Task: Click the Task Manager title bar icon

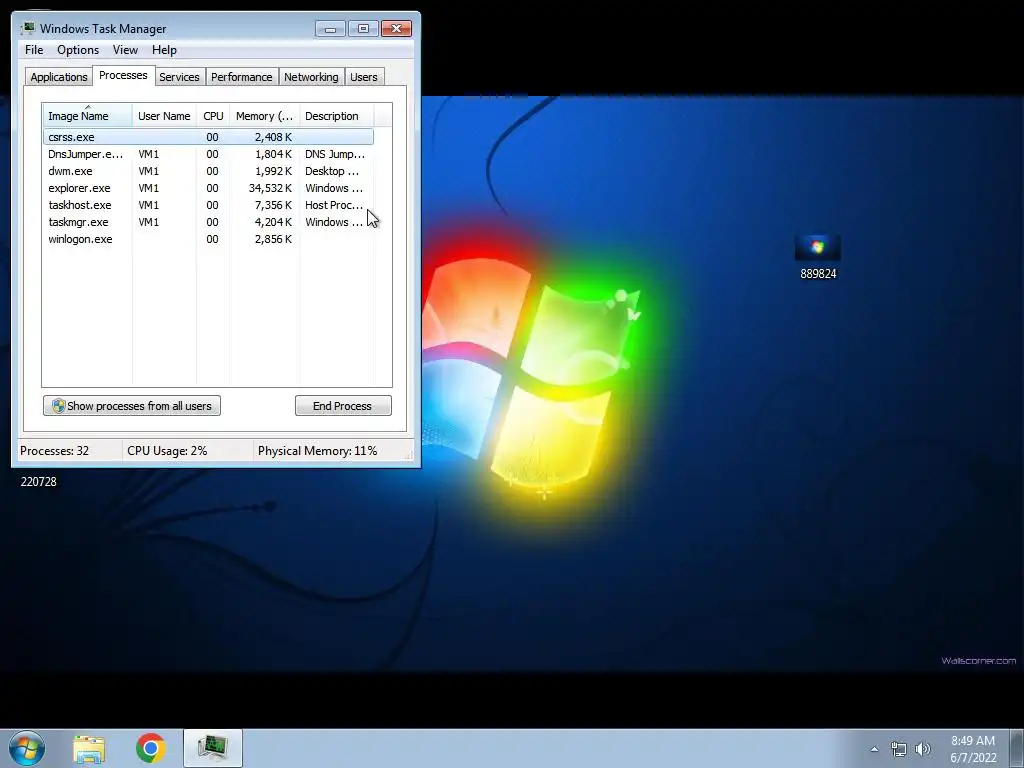Action: tap(28, 28)
